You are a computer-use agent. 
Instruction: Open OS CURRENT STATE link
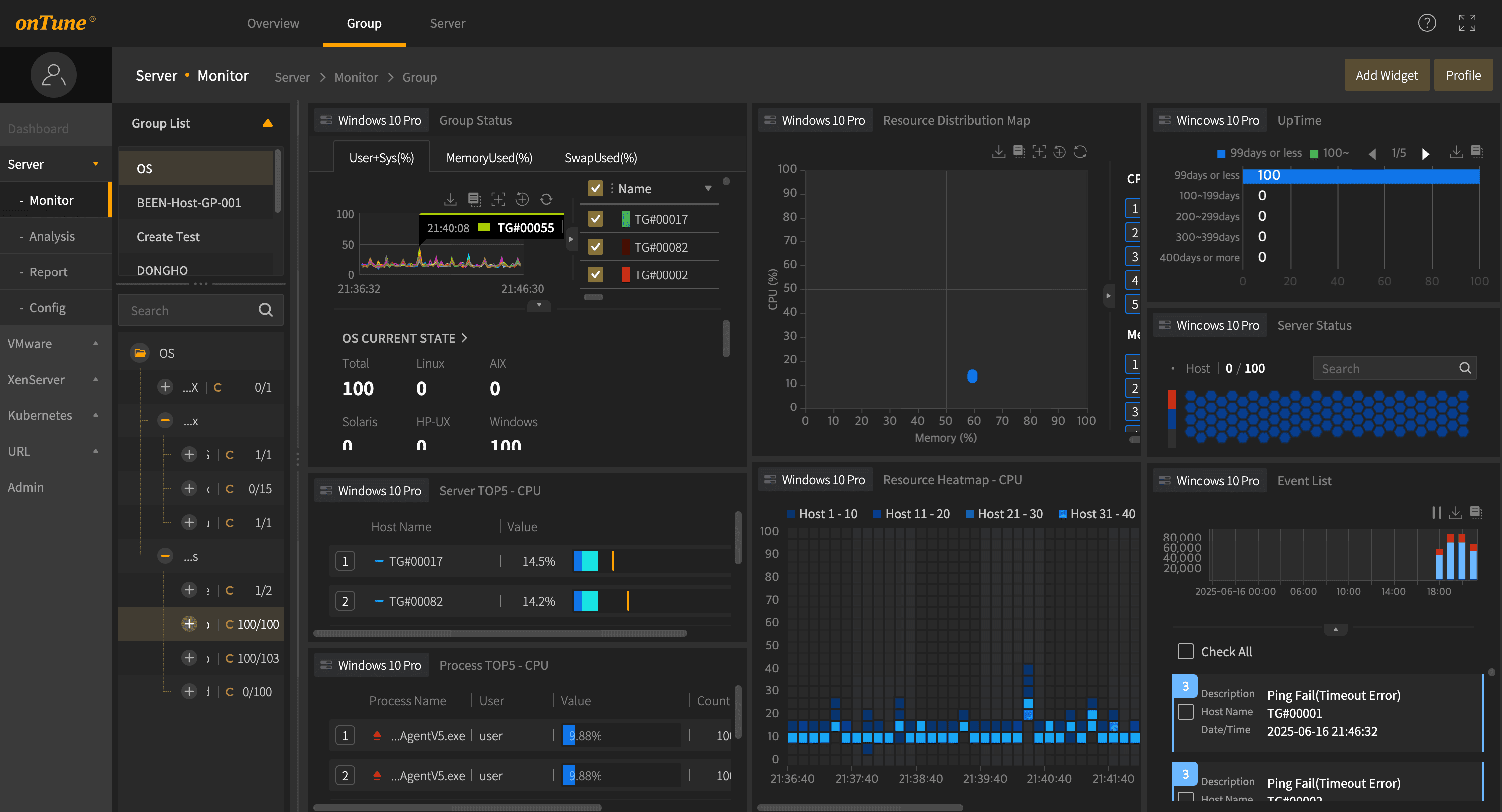click(405, 338)
